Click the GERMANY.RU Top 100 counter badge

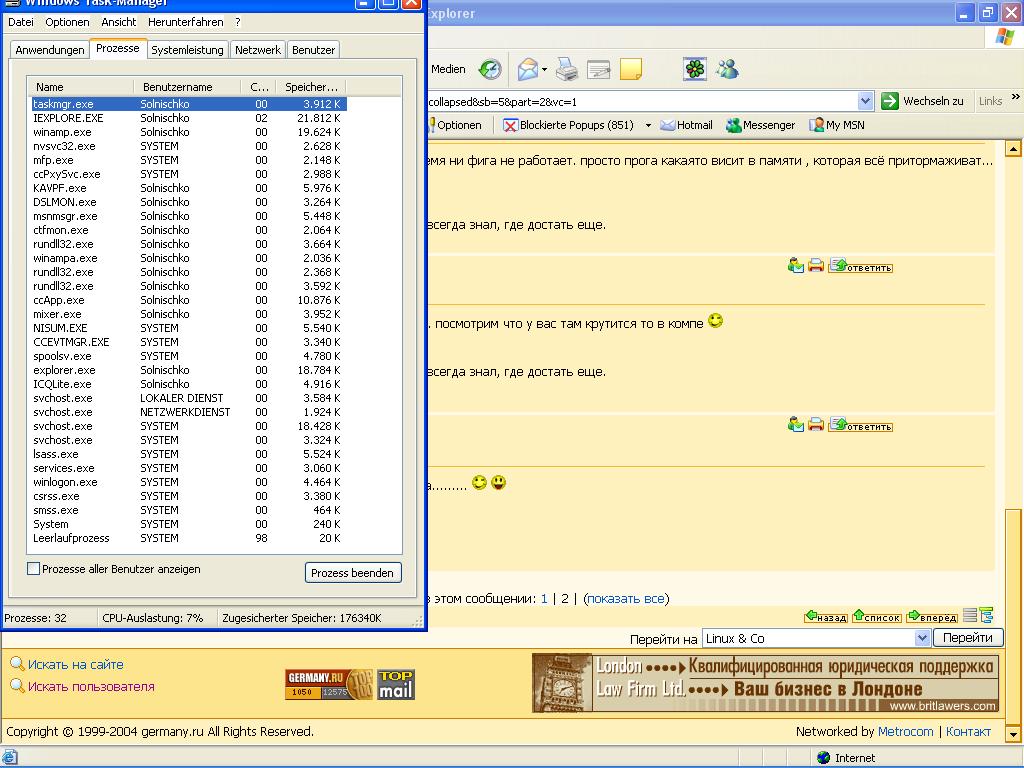click(328, 684)
